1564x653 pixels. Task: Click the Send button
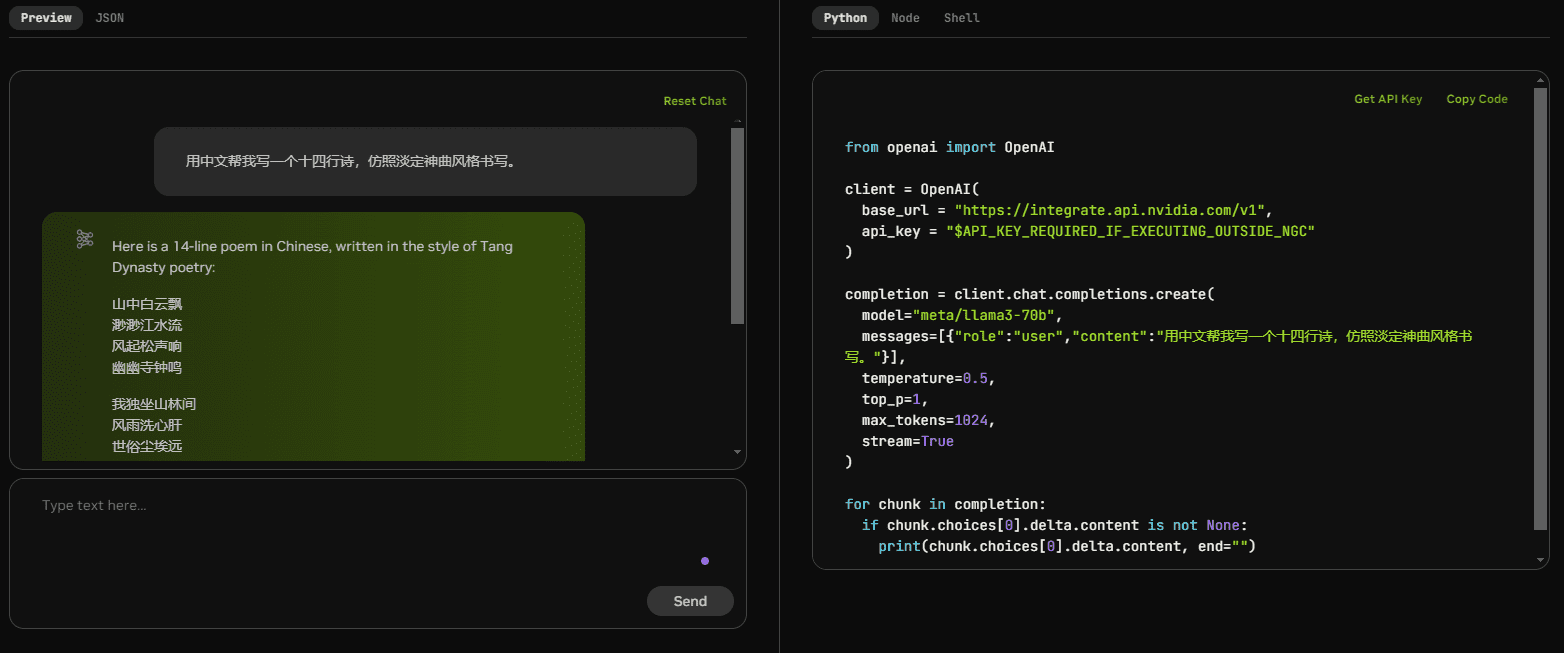point(690,601)
